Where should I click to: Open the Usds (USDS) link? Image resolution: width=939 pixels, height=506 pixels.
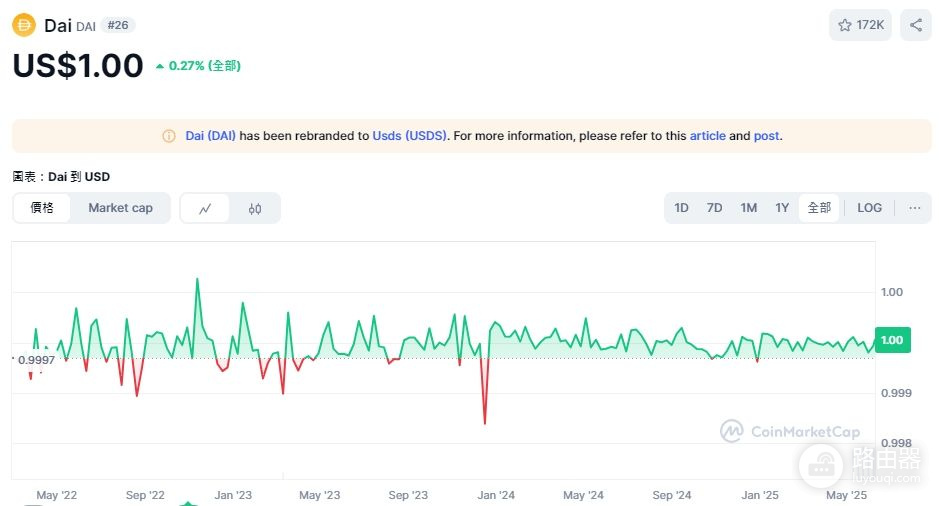pyautogui.click(x=410, y=136)
